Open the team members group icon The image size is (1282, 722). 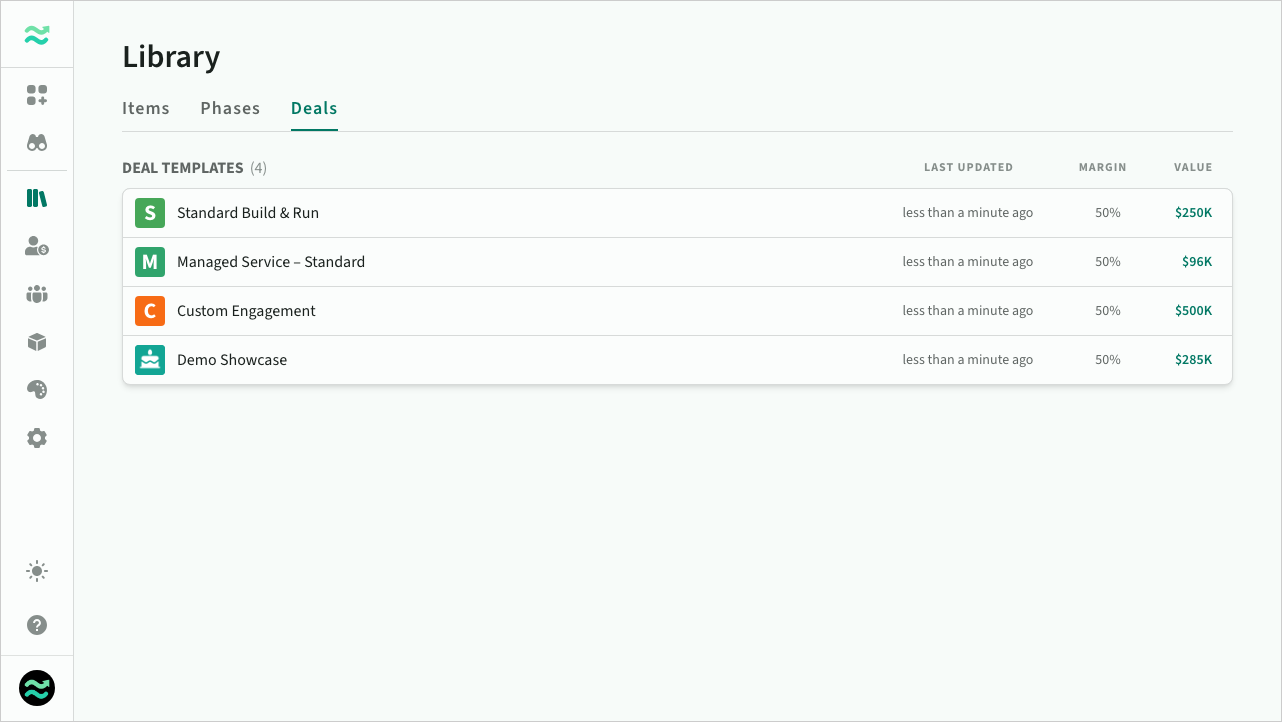37,294
